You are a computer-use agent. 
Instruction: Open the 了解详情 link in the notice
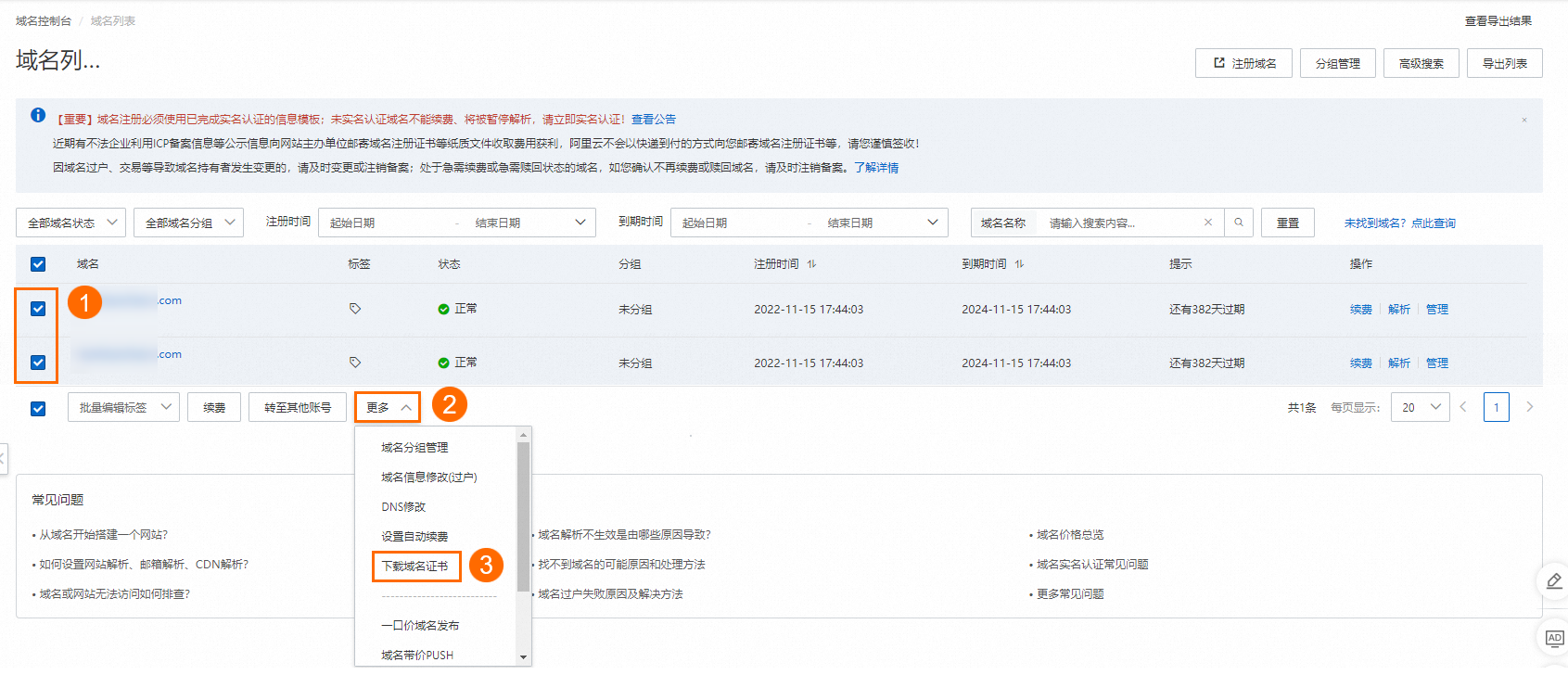point(876,168)
